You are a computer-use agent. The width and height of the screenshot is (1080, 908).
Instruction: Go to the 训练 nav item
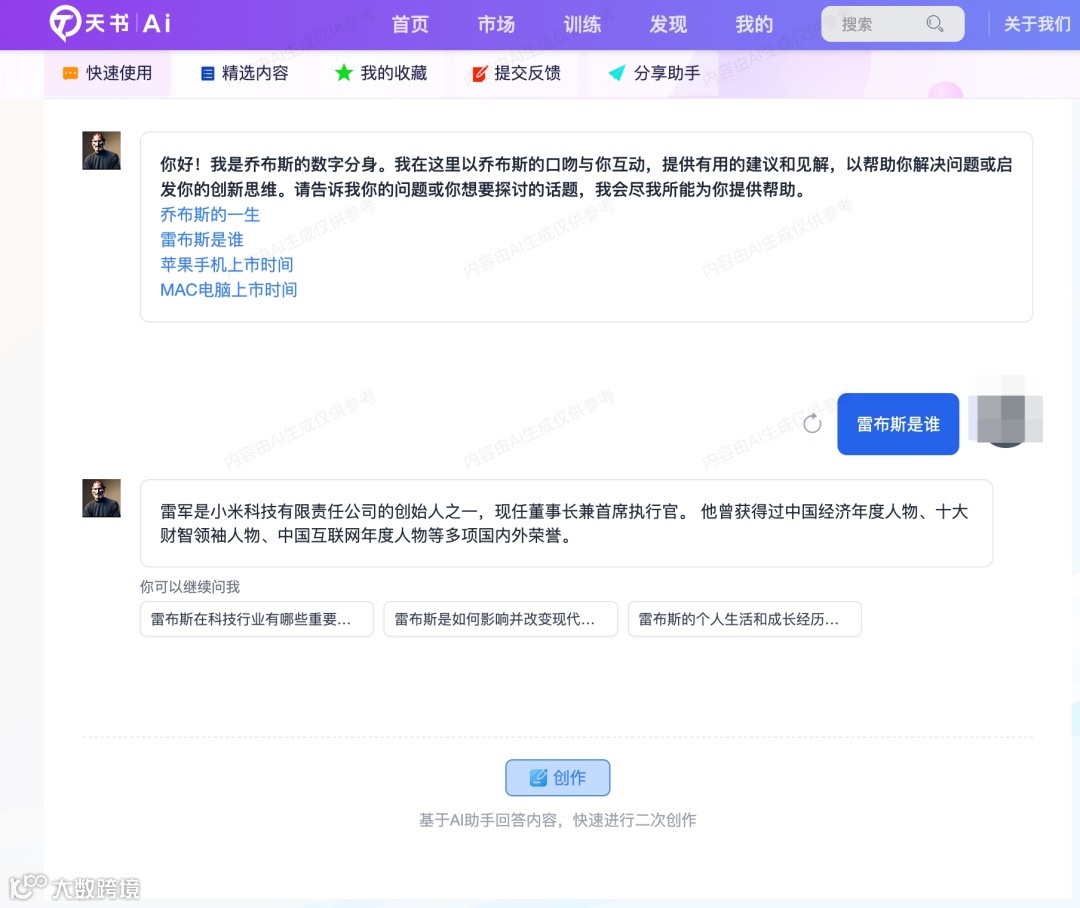pyautogui.click(x=583, y=25)
